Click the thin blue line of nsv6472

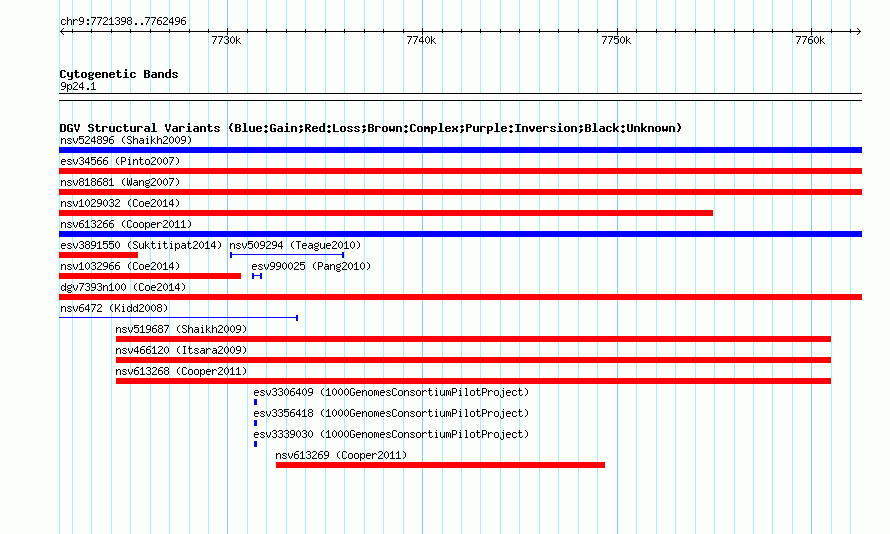[x=178, y=318]
